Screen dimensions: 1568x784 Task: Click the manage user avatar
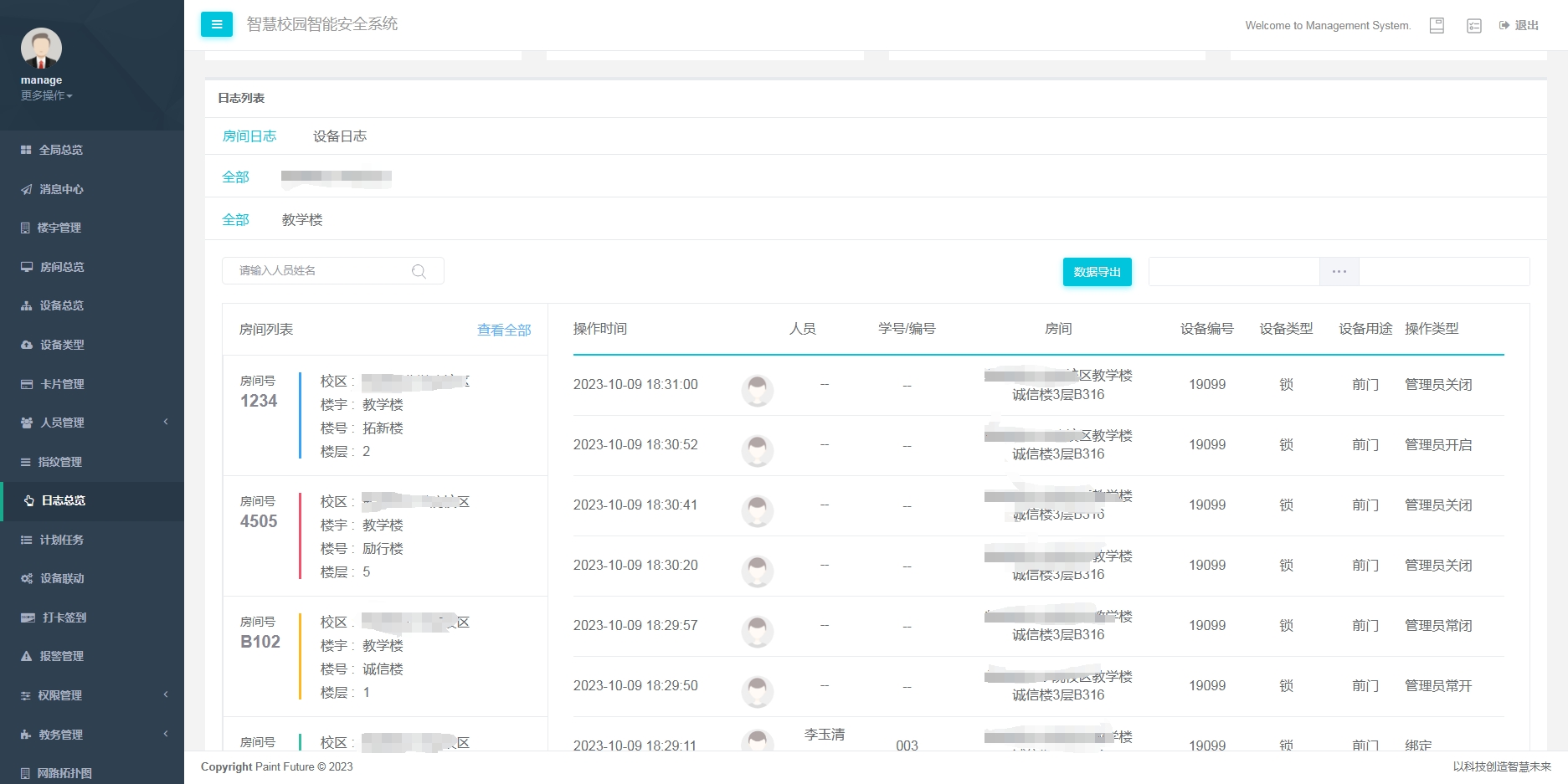coord(41,49)
